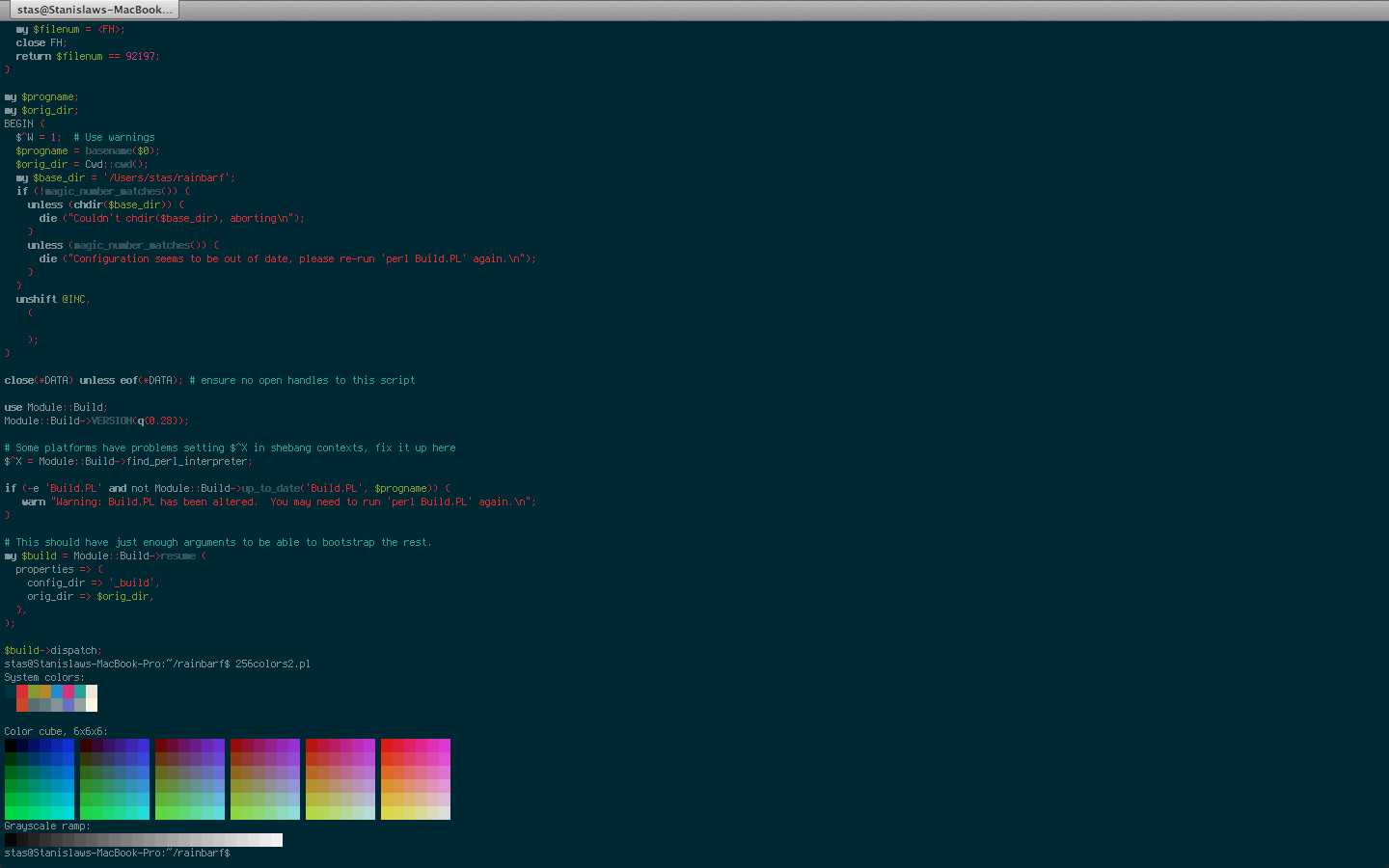Click the 'unshift @INC,' line
The image size is (1389, 868).
click(x=53, y=300)
